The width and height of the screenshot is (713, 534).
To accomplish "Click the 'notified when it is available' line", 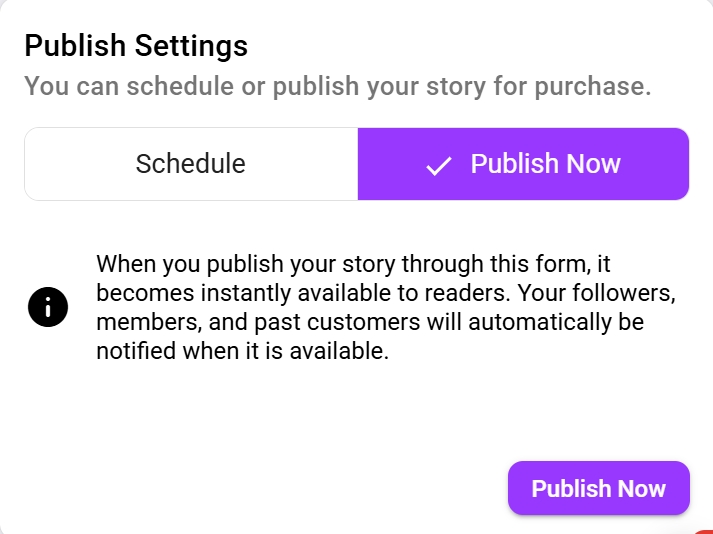I will tap(242, 351).
